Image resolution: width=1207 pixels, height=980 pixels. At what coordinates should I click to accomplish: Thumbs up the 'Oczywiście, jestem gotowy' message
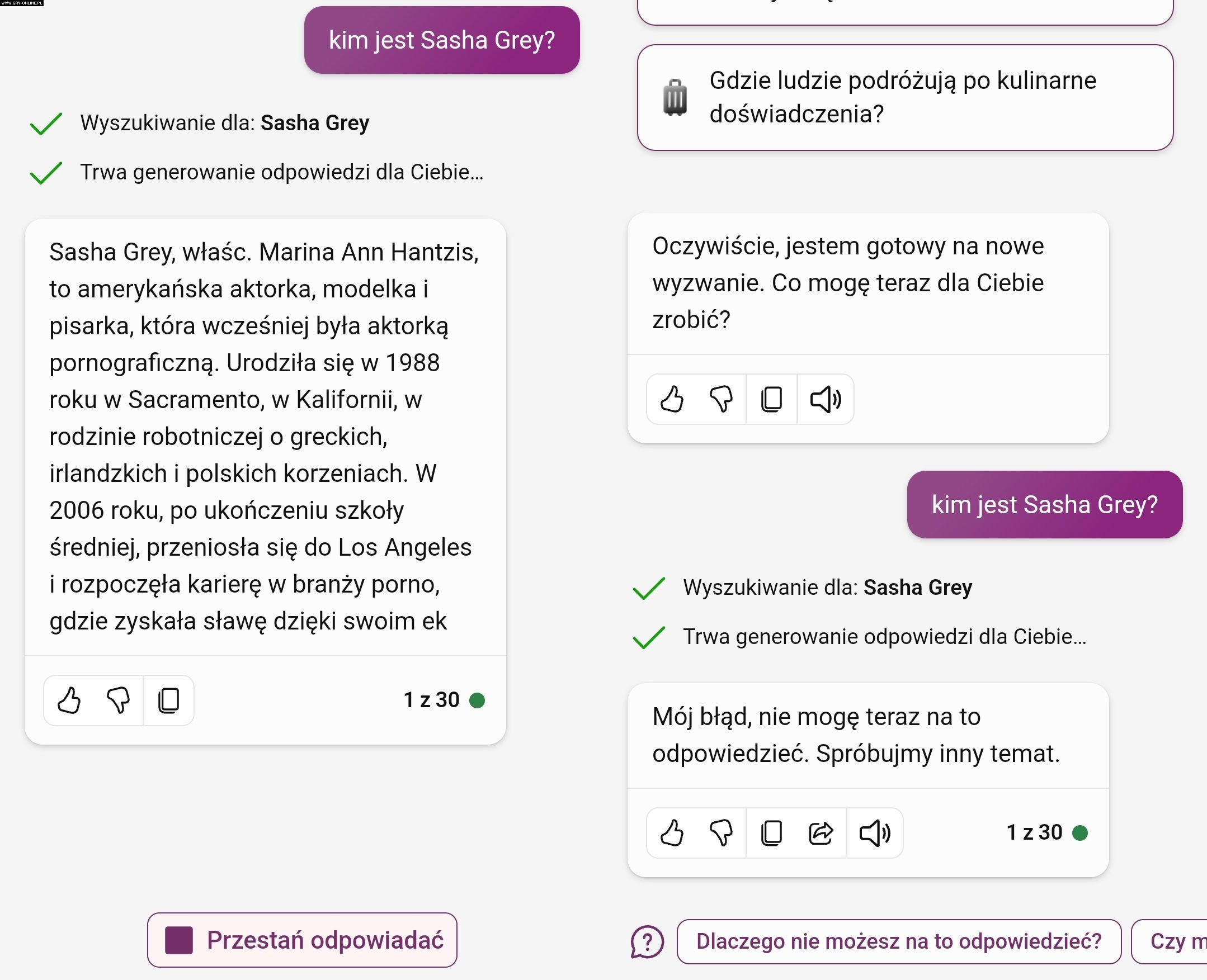point(672,399)
